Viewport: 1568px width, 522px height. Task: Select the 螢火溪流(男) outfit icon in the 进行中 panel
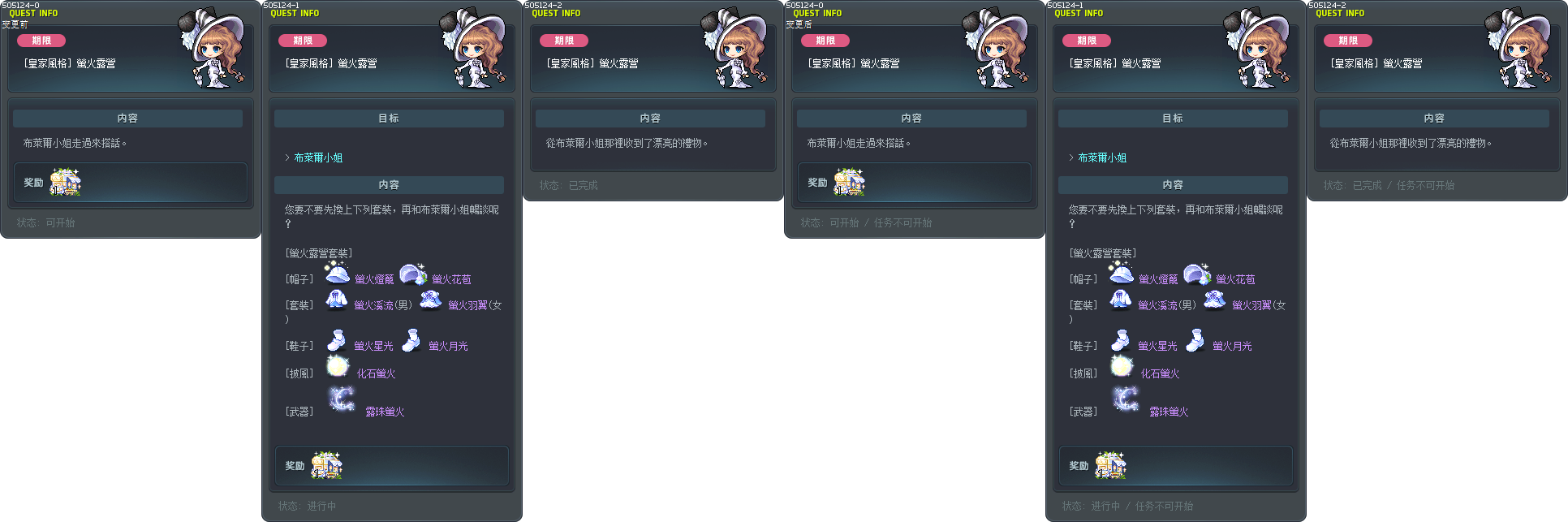[x=336, y=300]
